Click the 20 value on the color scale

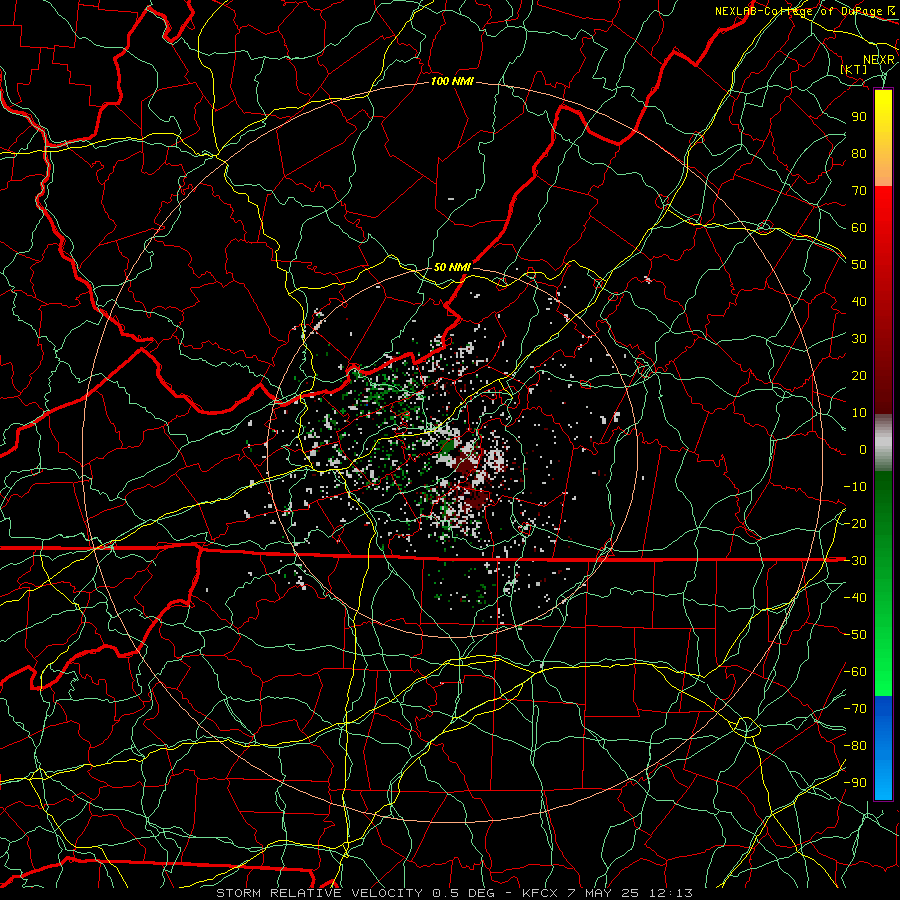point(859,376)
